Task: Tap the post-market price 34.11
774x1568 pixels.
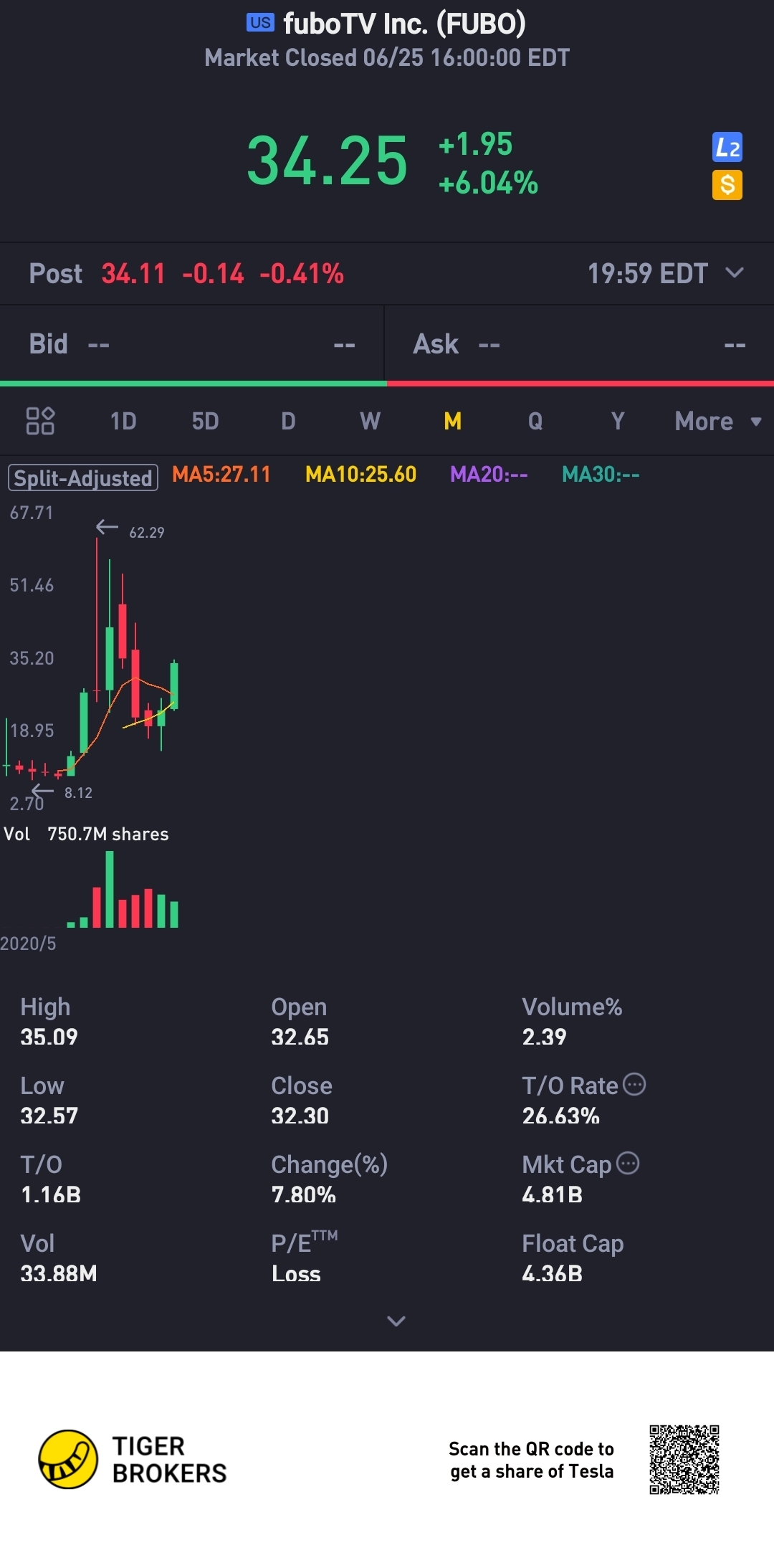Action: click(x=133, y=273)
